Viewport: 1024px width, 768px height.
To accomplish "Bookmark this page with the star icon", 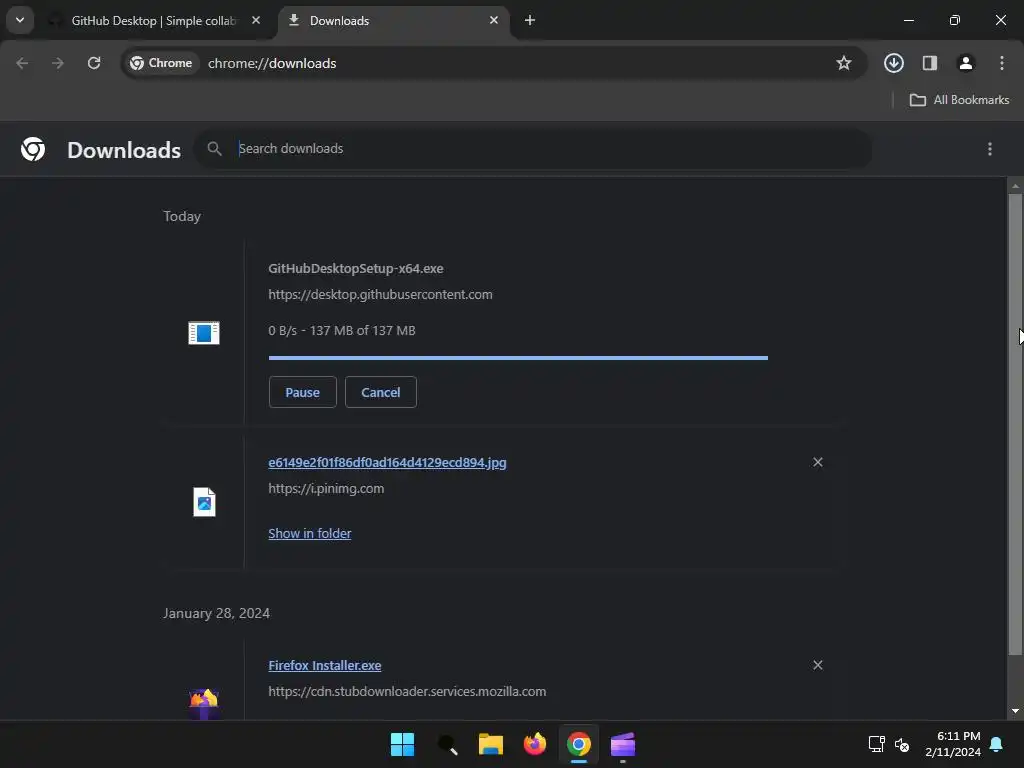I will tap(844, 63).
